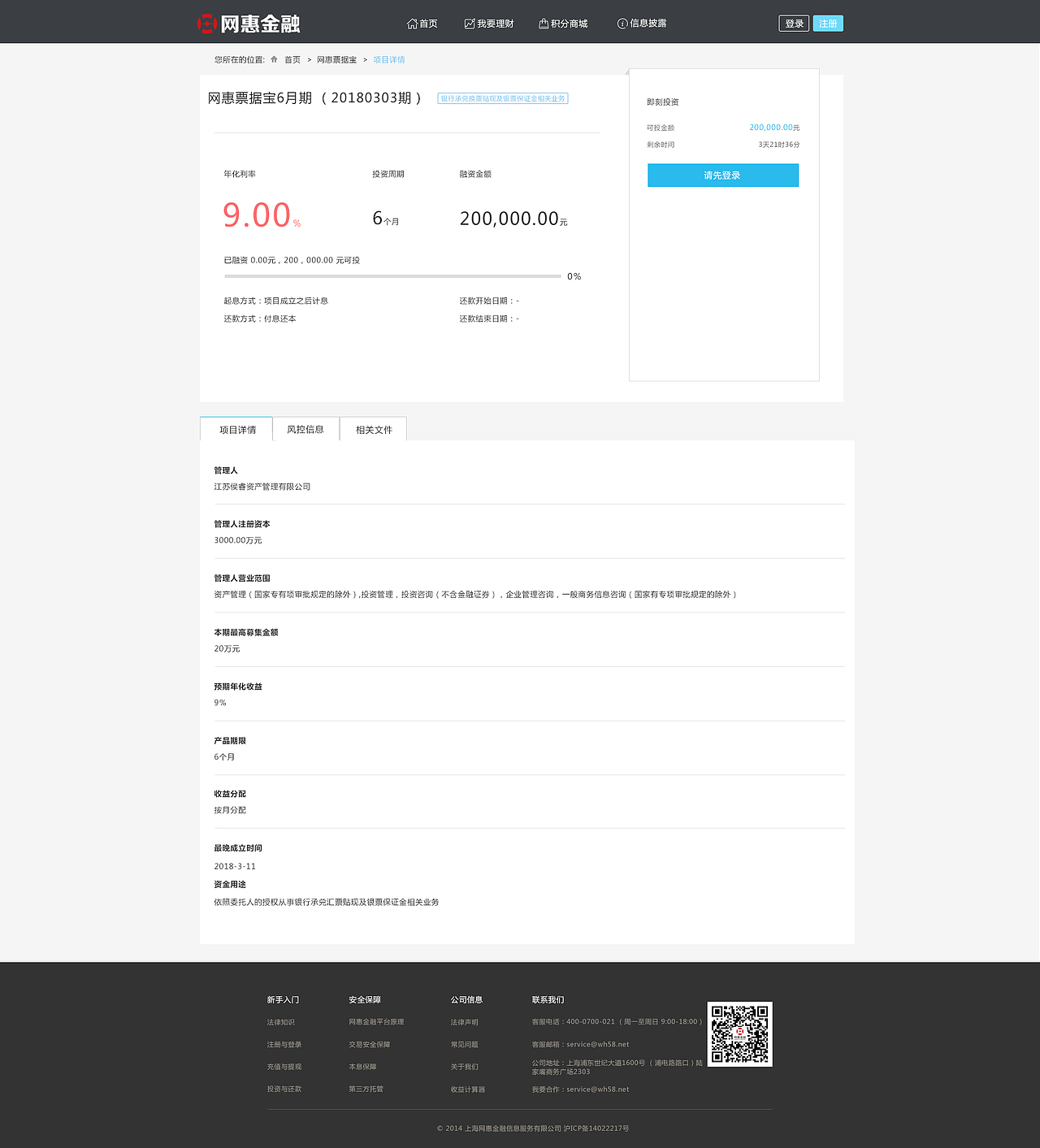Click the chart icon next to 我要理财
Screen dimensions: 1040x1148
click(468, 23)
